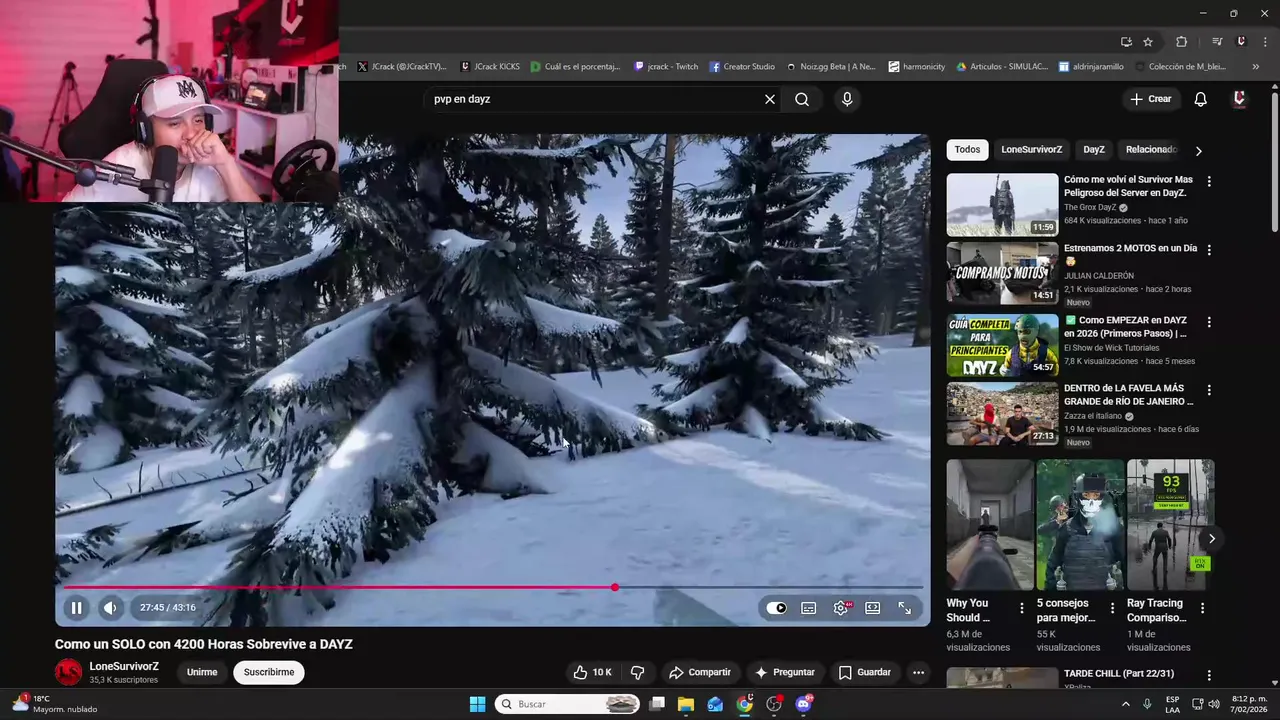Open the Crear menu
Viewport: 1280px width, 720px height.
pyautogui.click(x=1150, y=99)
